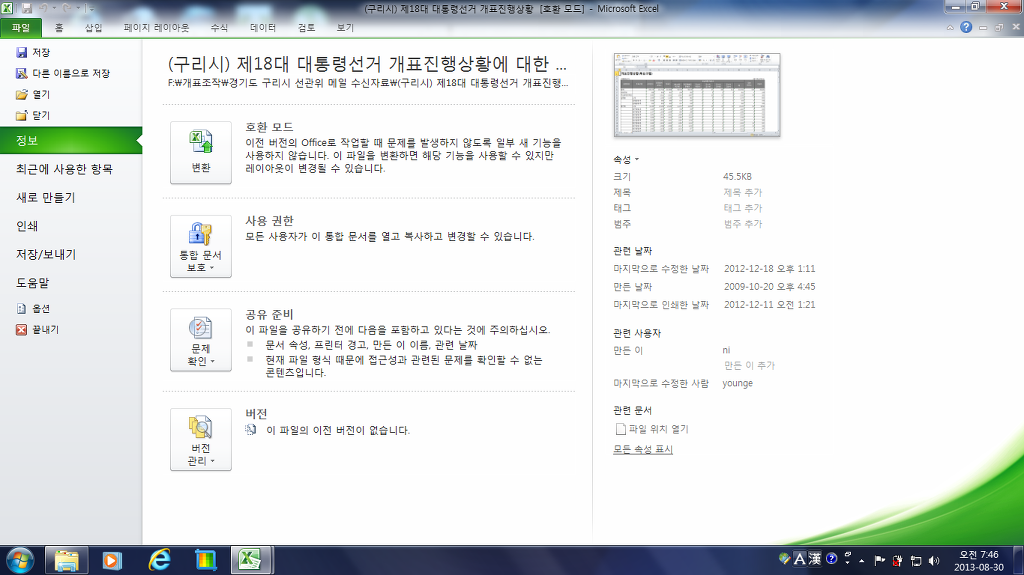Image resolution: width=1024 pixels, height=575 pixels.
Task: Click author name 'ni'
Action: pyautogui.click(x=726, y=350)
